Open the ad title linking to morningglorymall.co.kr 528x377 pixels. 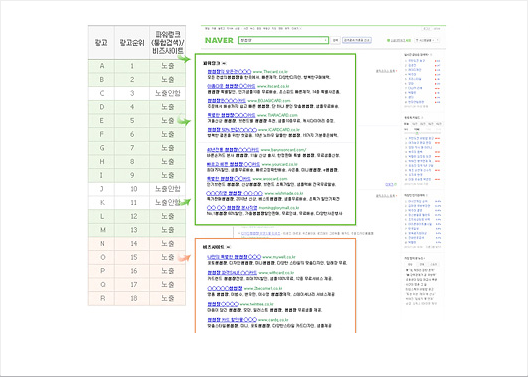(x=232, y=208)
